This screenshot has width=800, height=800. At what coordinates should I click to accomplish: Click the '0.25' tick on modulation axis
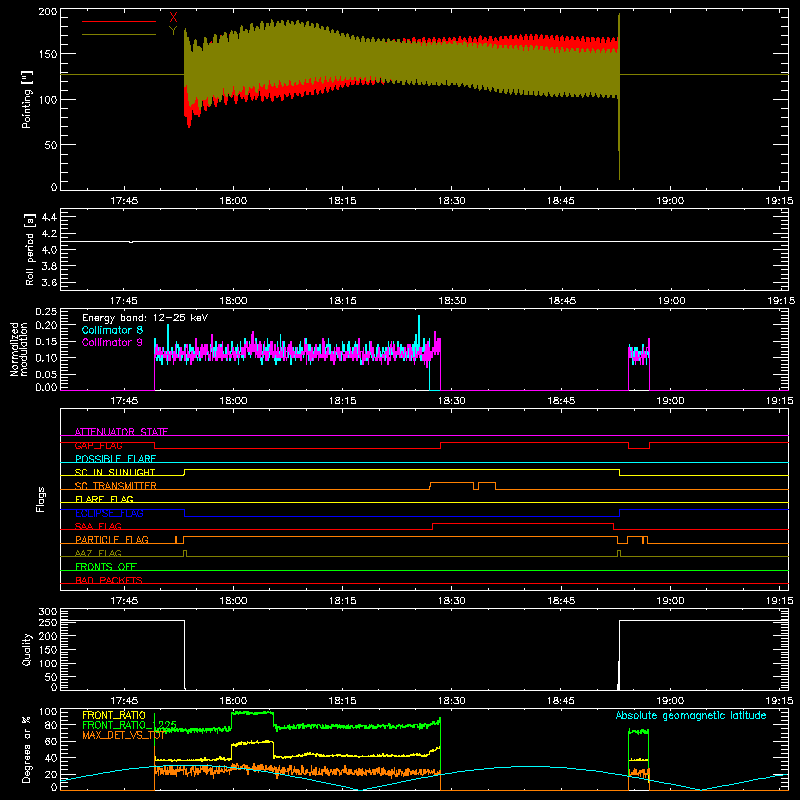click(46, 312)
